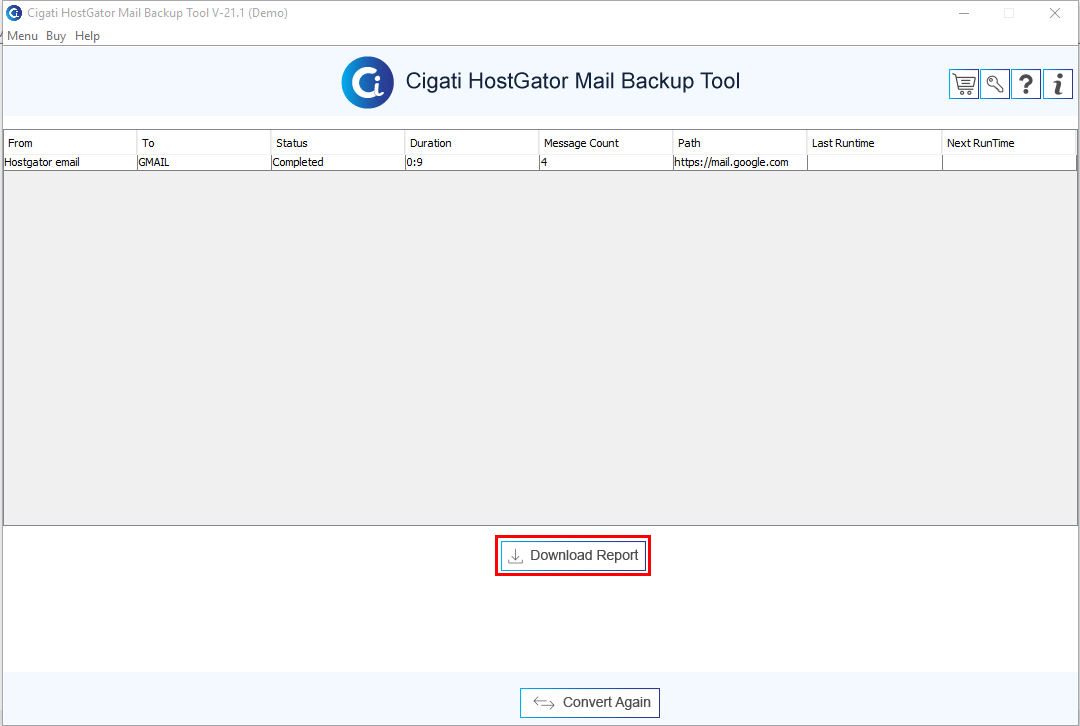
Task: Click the Message Count column header
Action: [605, 143]
